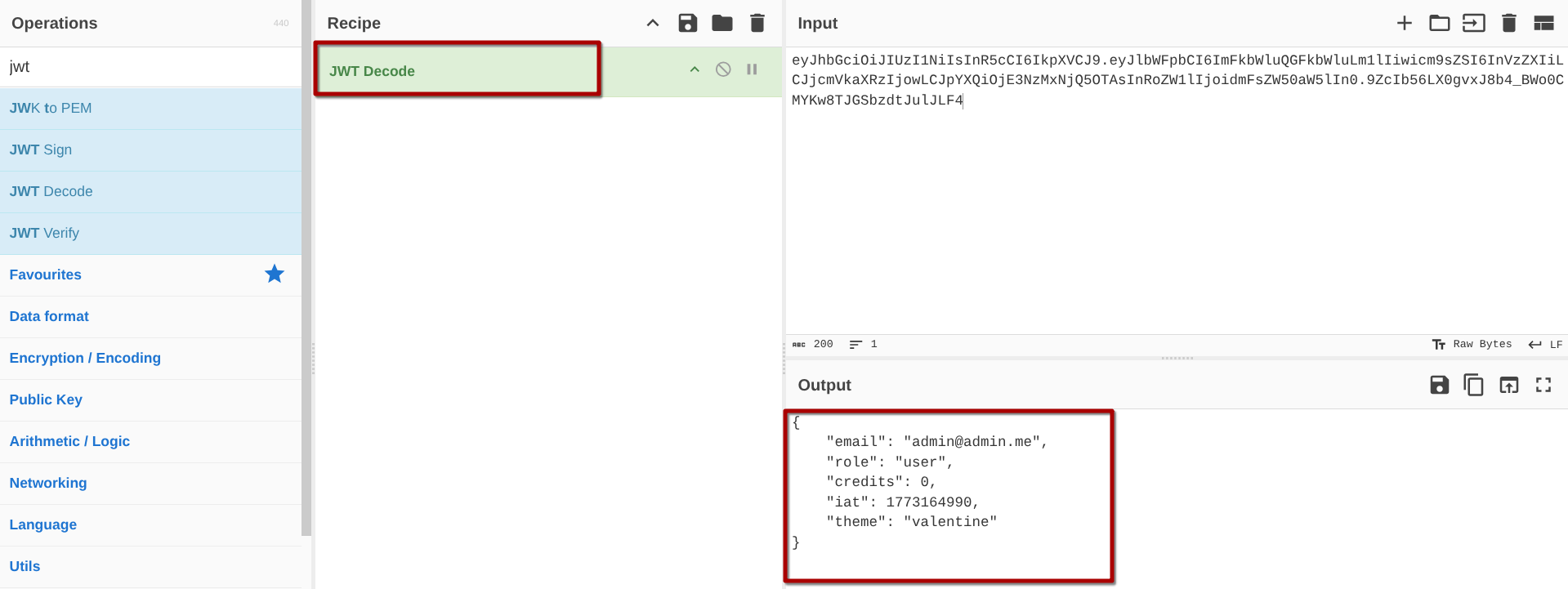Clear the recipe with trash icon
This screenshot has width=1568, height=589.
757,23
